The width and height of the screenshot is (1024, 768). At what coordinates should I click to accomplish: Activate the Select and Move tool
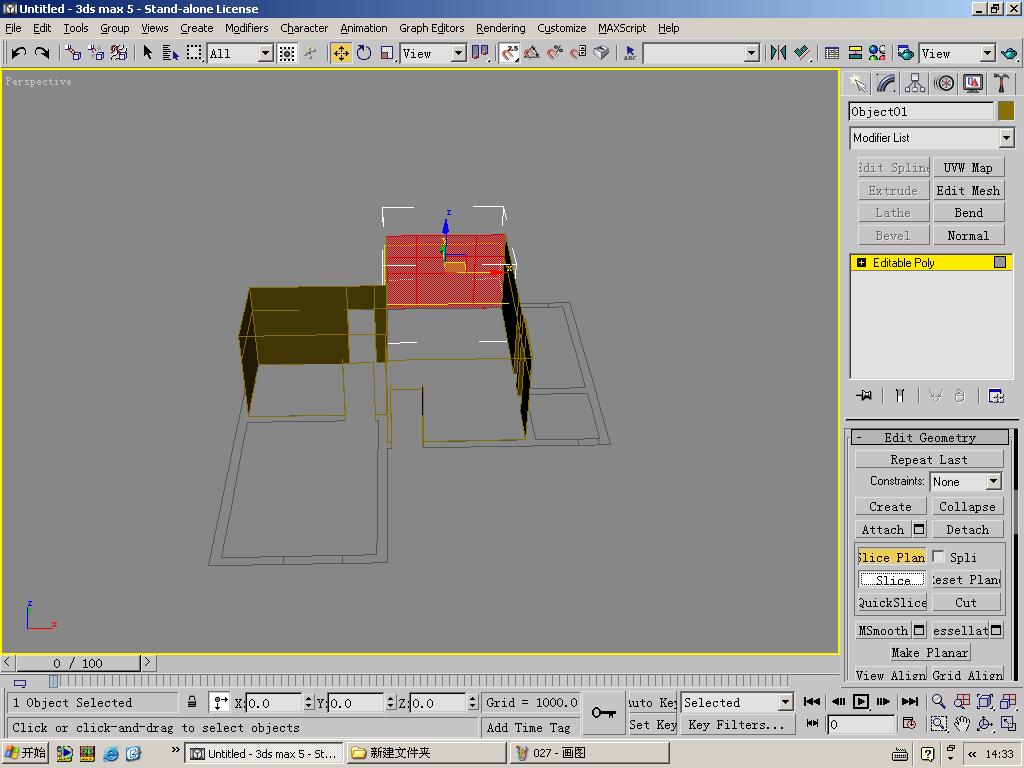341,53
